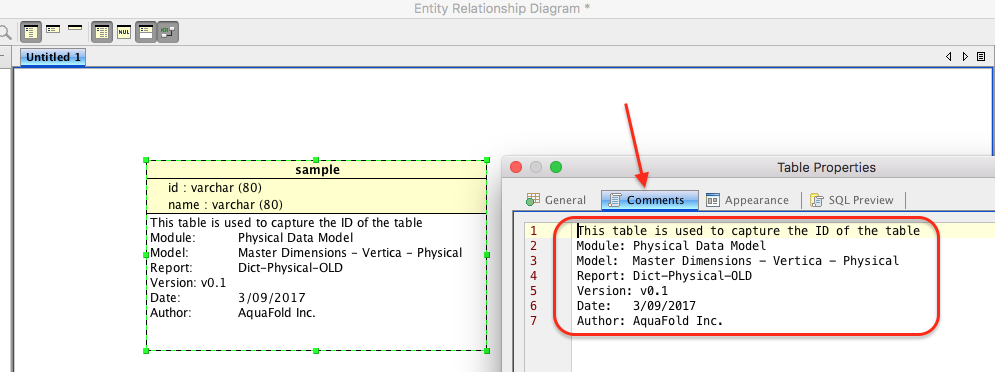Select the sample table header
Image resolution: width=995 pixels, height=372 pixels.
[x=317, y=170]
